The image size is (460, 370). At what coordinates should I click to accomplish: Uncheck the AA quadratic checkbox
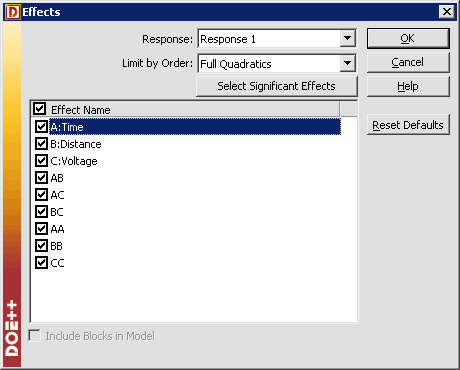pos(41,229)
